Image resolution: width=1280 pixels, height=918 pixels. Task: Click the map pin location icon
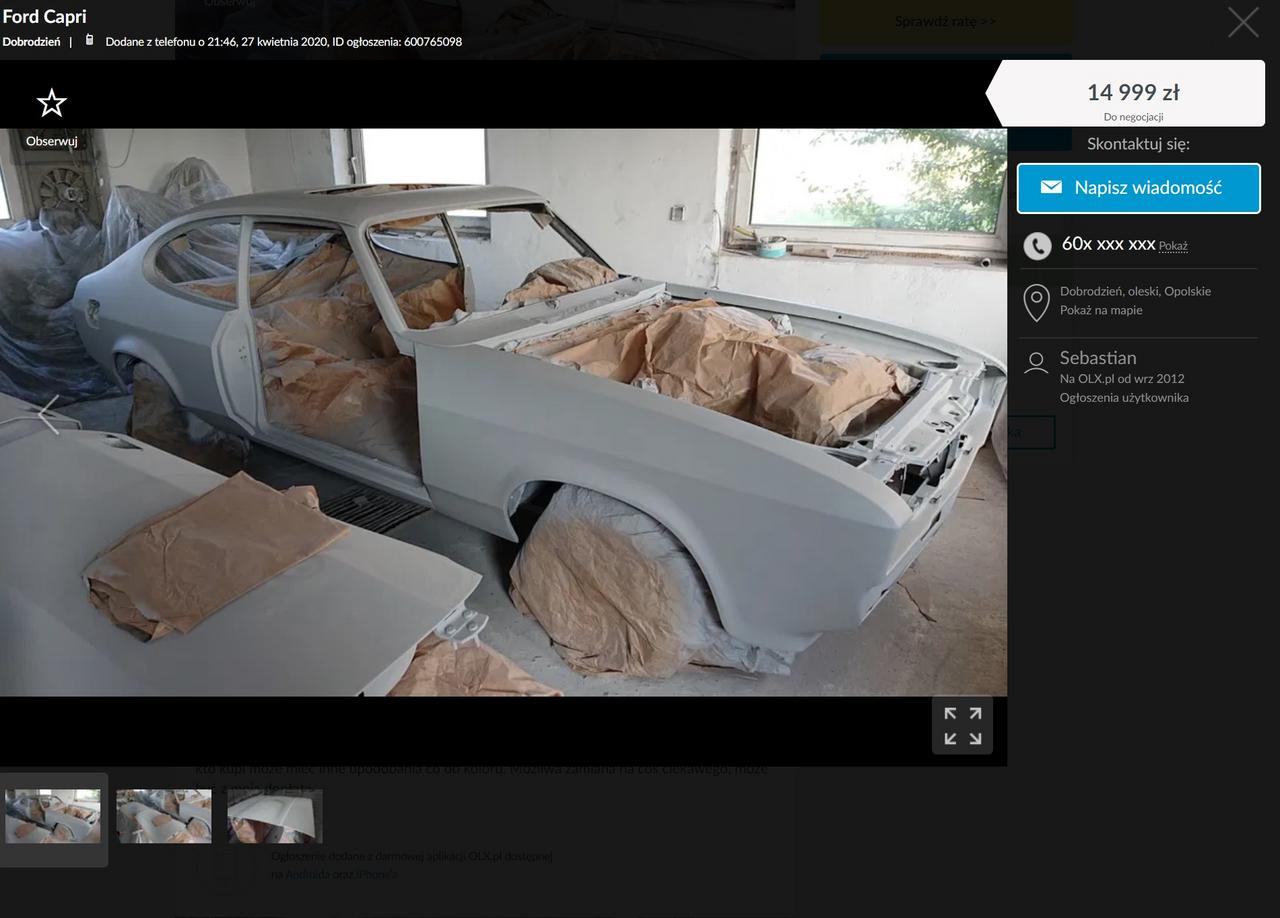(1037, 302)
